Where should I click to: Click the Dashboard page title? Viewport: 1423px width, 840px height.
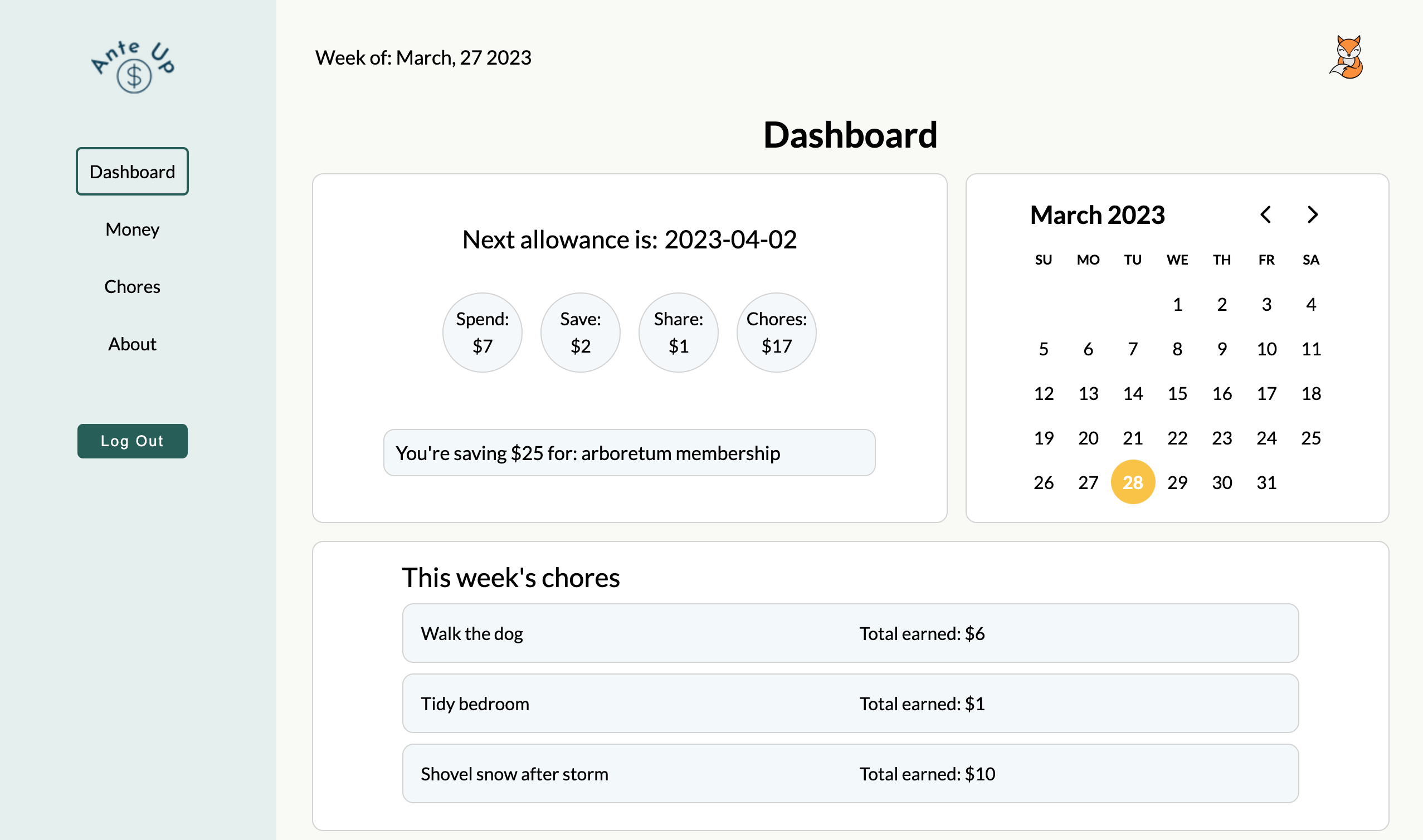coord(850,135)
